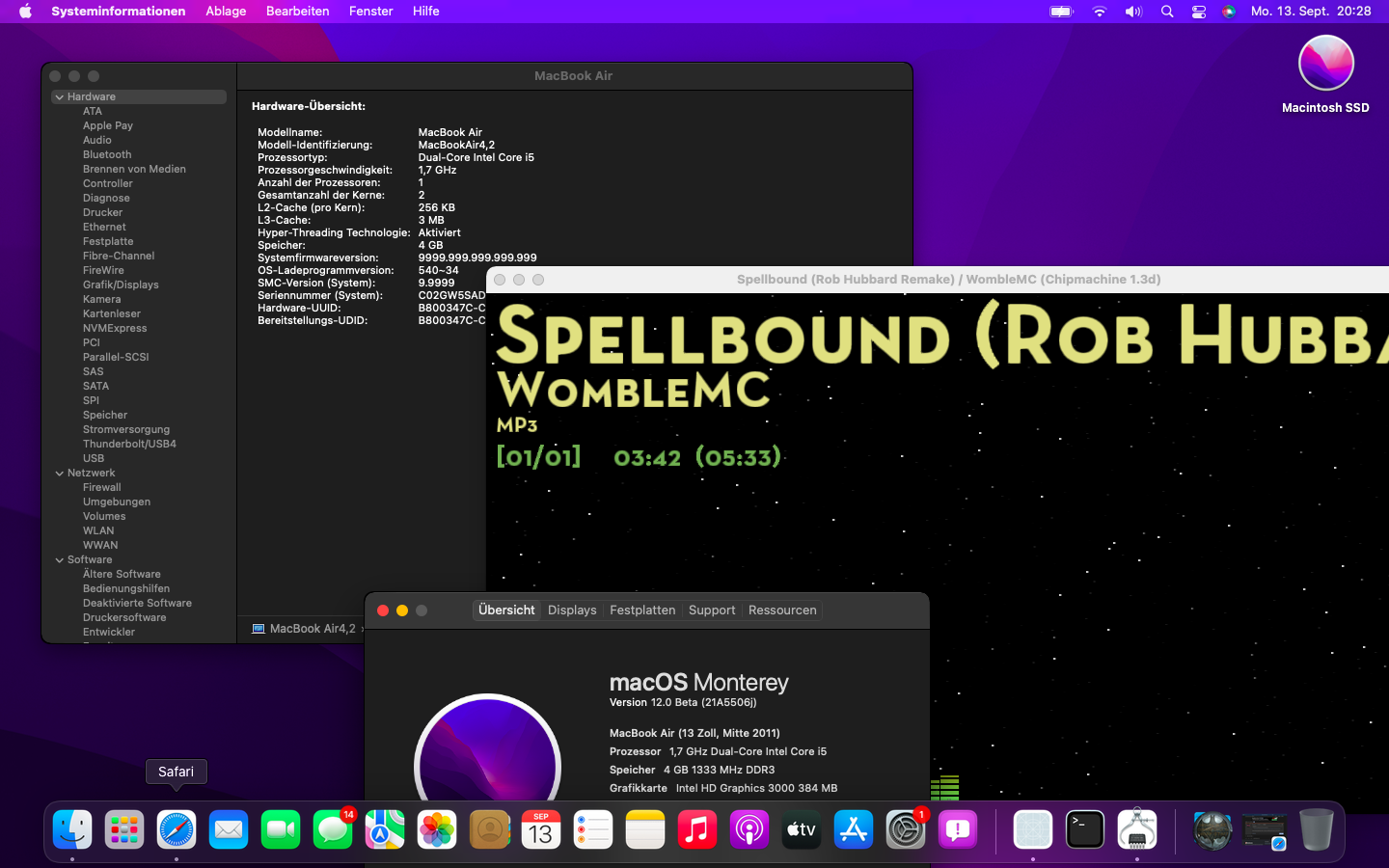
Task: Open Spotlight search in menu bar
Action: coord(1167,12)
